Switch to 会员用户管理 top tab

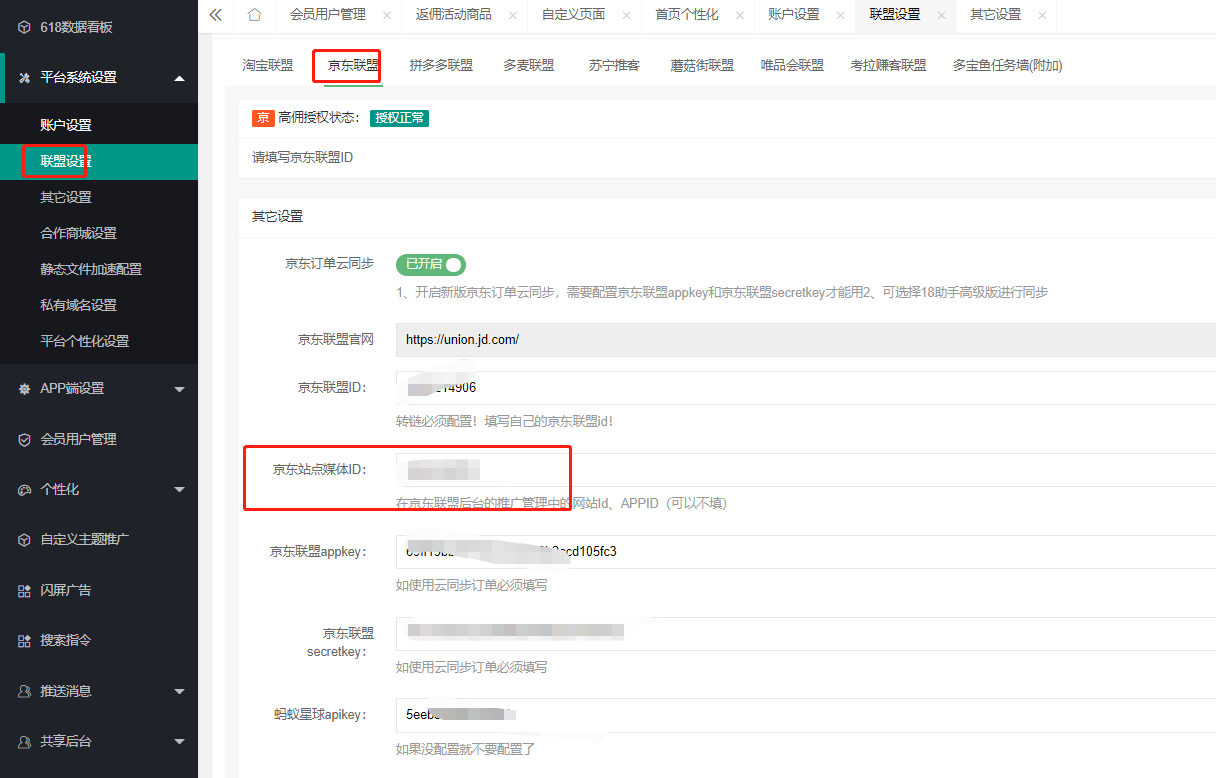tap(327, 15)
